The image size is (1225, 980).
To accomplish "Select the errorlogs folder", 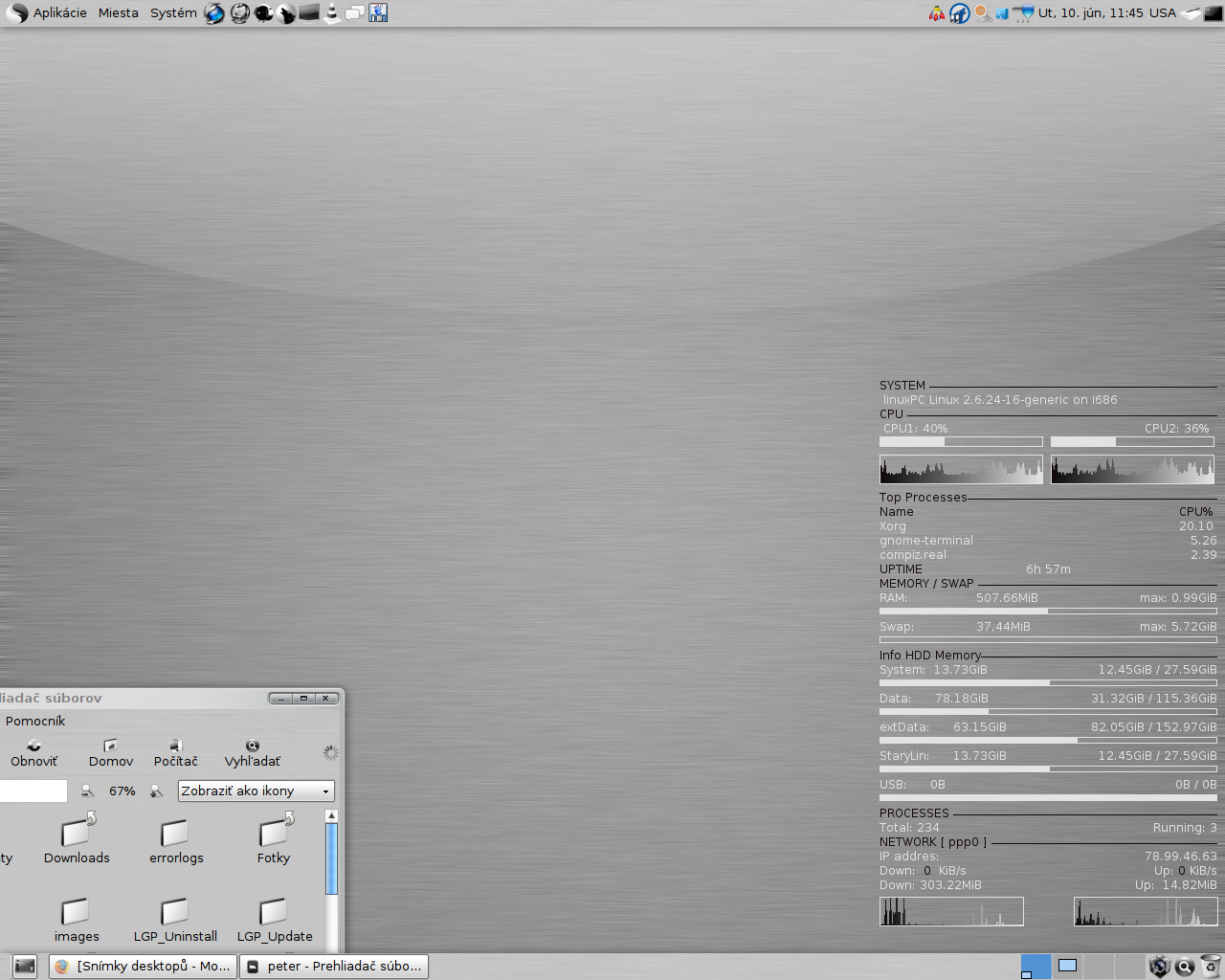I will pos(176,841).
